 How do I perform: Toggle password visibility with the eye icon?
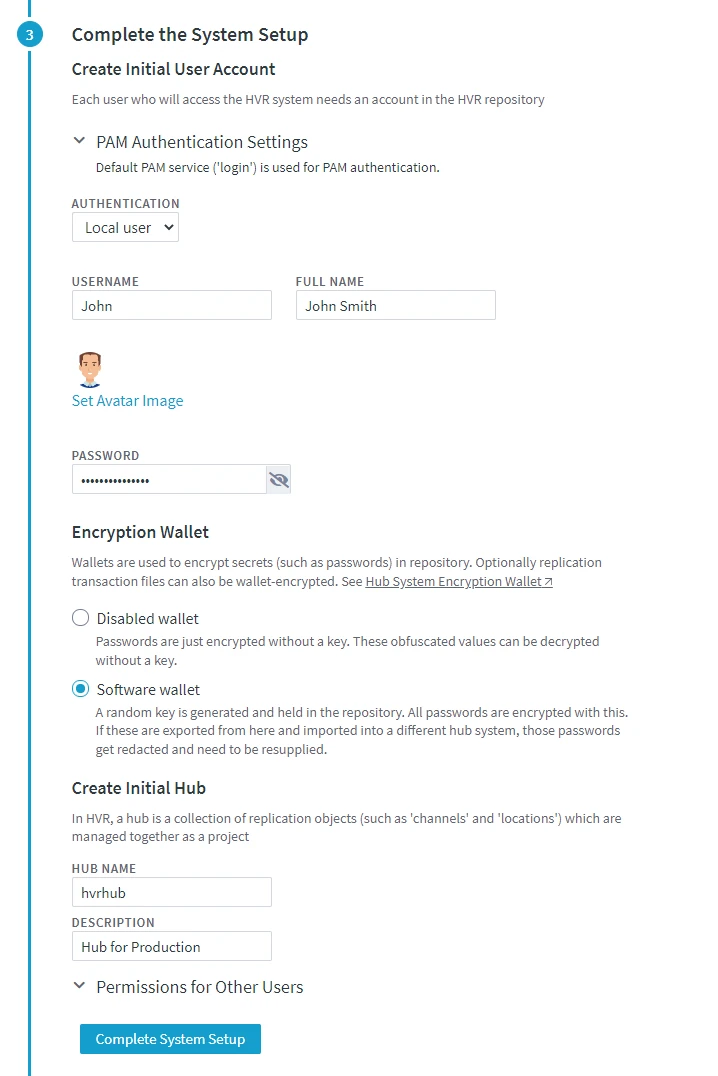pos(278,479)
